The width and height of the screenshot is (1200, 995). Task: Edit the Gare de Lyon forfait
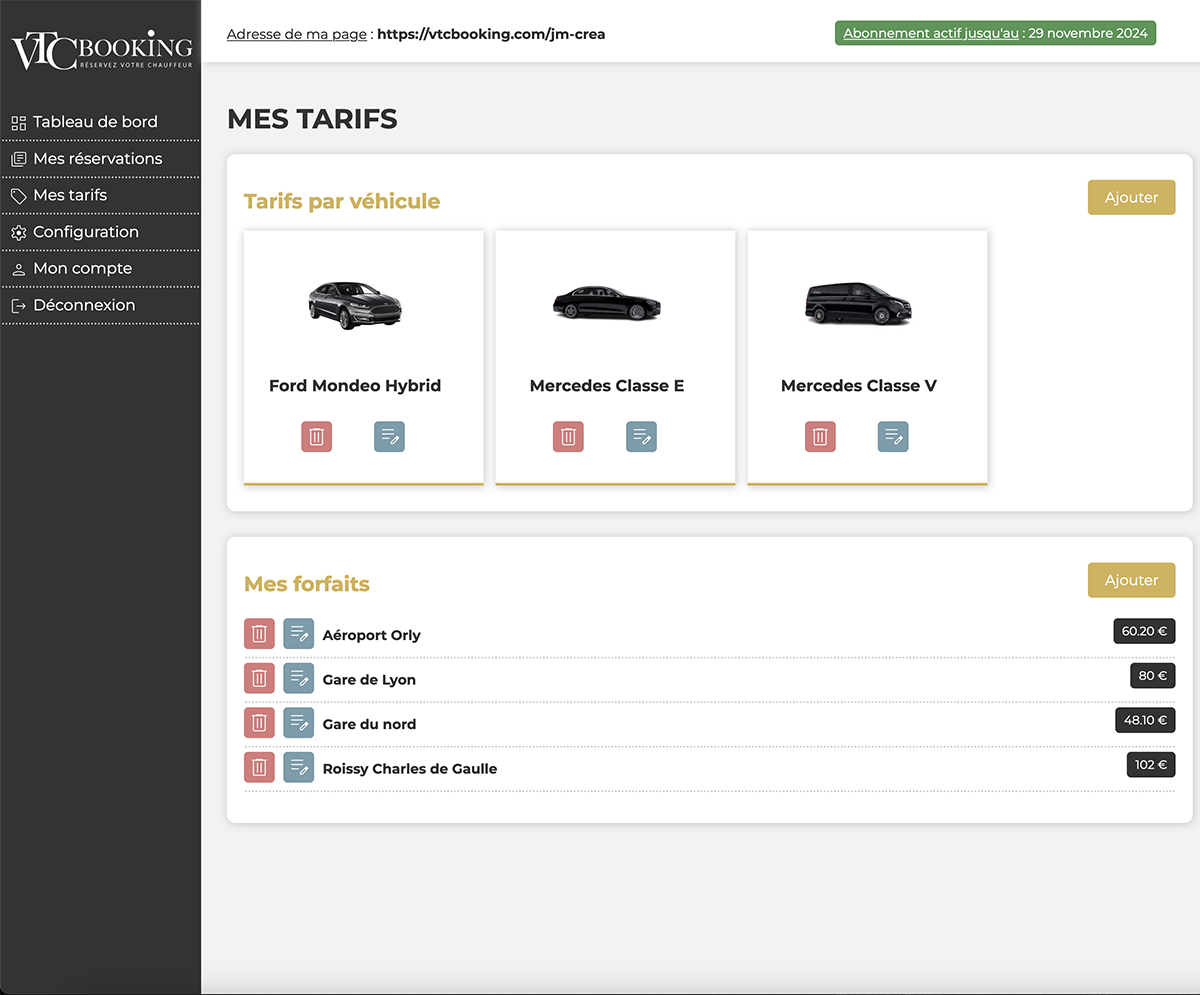click(x=298, y=678)
